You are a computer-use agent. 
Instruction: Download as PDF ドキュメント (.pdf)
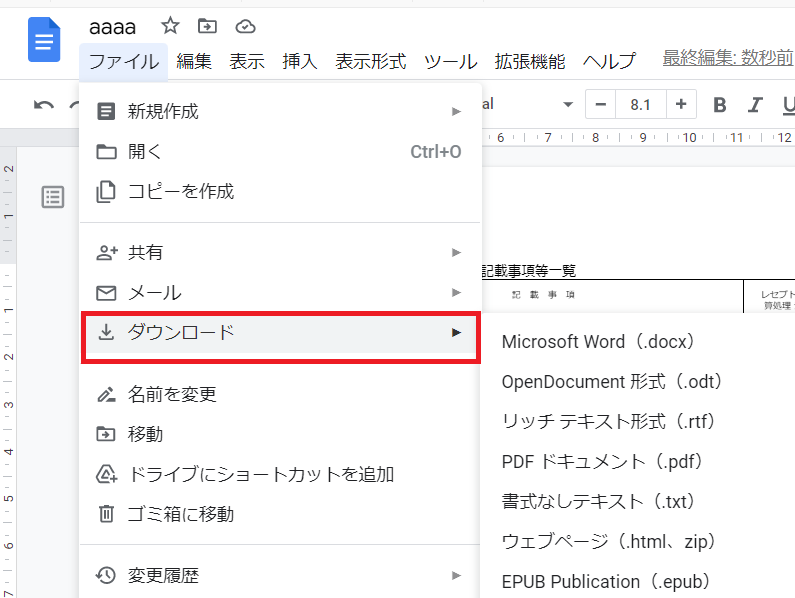638,462
